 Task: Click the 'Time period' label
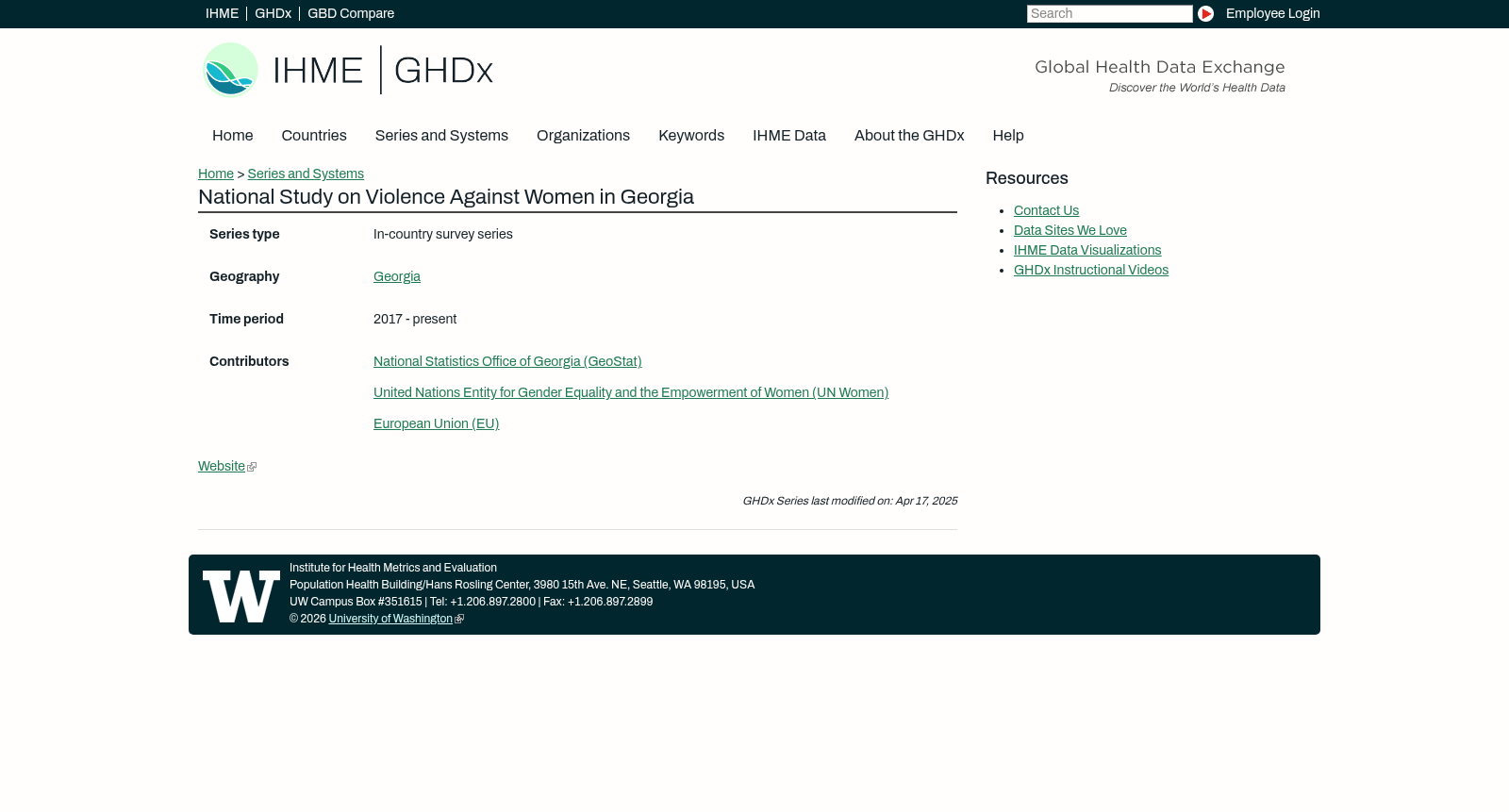[x=246, y=320]
